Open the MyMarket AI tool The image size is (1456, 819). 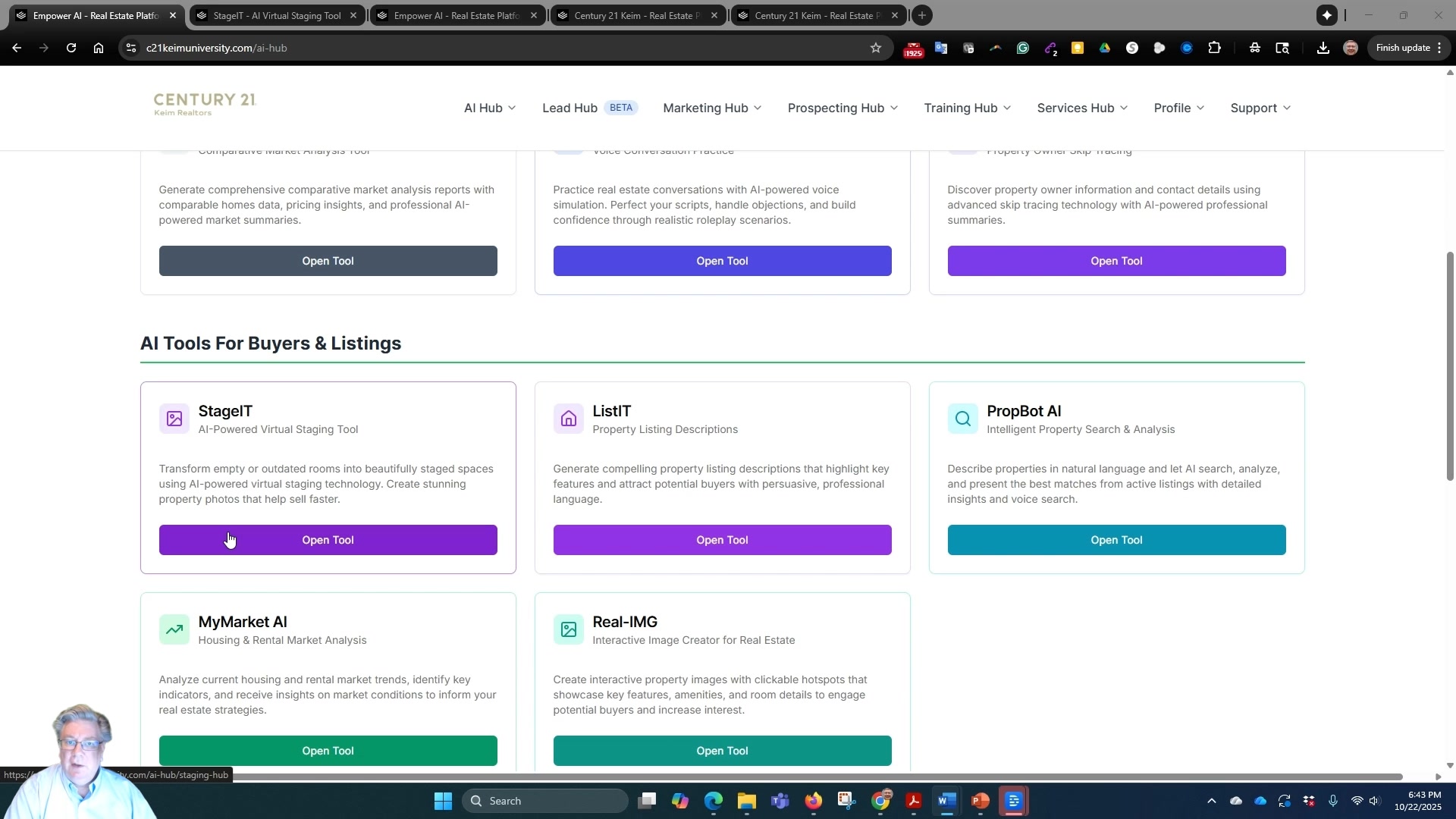tap(328, 751)
